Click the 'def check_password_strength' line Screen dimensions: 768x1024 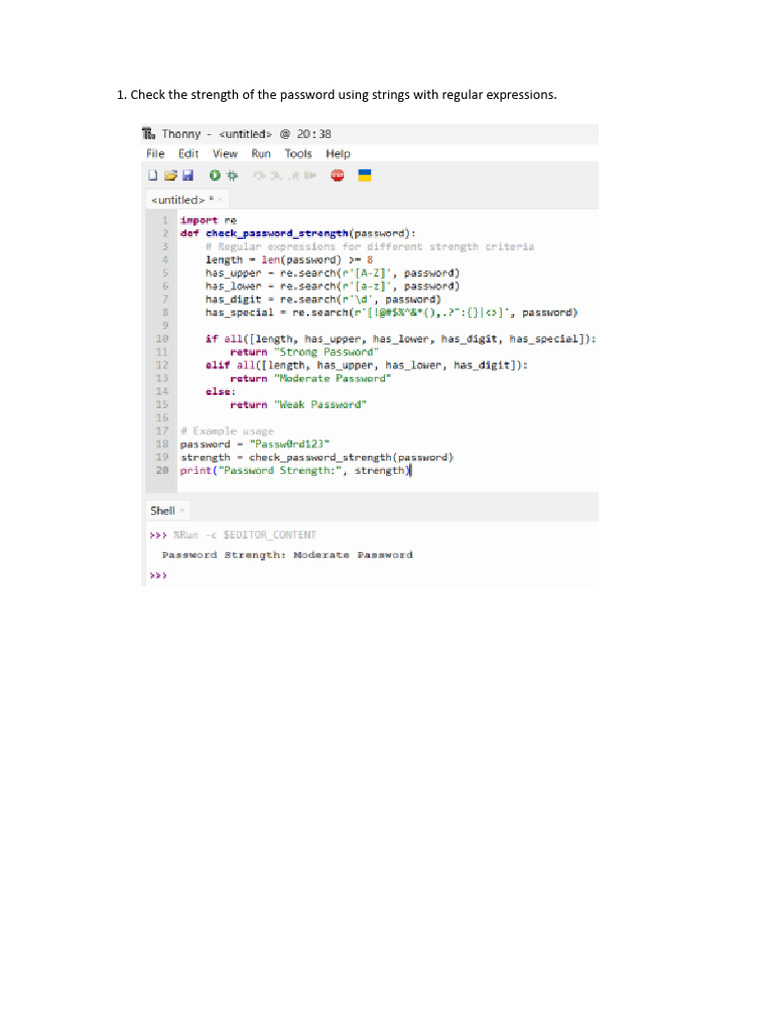(x=298, y=233)
